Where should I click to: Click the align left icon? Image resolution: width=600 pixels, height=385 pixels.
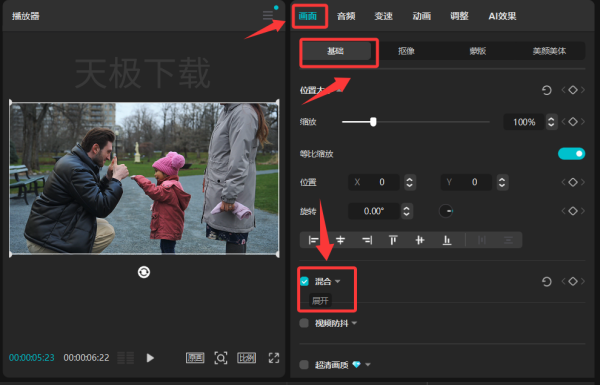[313, 240]
